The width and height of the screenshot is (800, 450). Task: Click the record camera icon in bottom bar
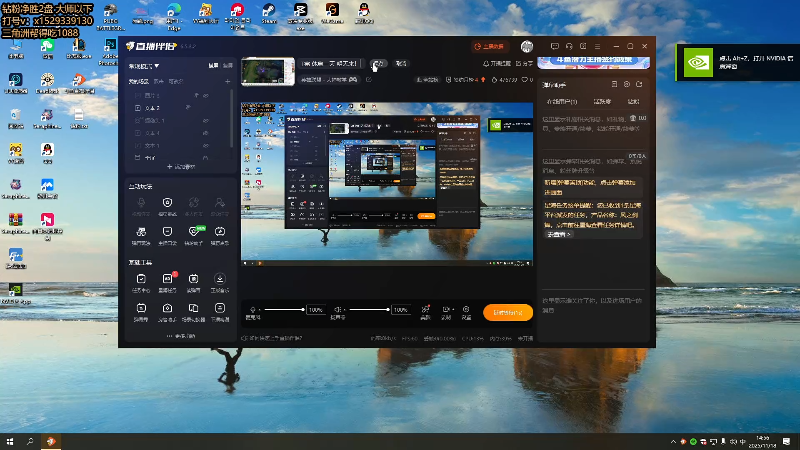(445, 309)
